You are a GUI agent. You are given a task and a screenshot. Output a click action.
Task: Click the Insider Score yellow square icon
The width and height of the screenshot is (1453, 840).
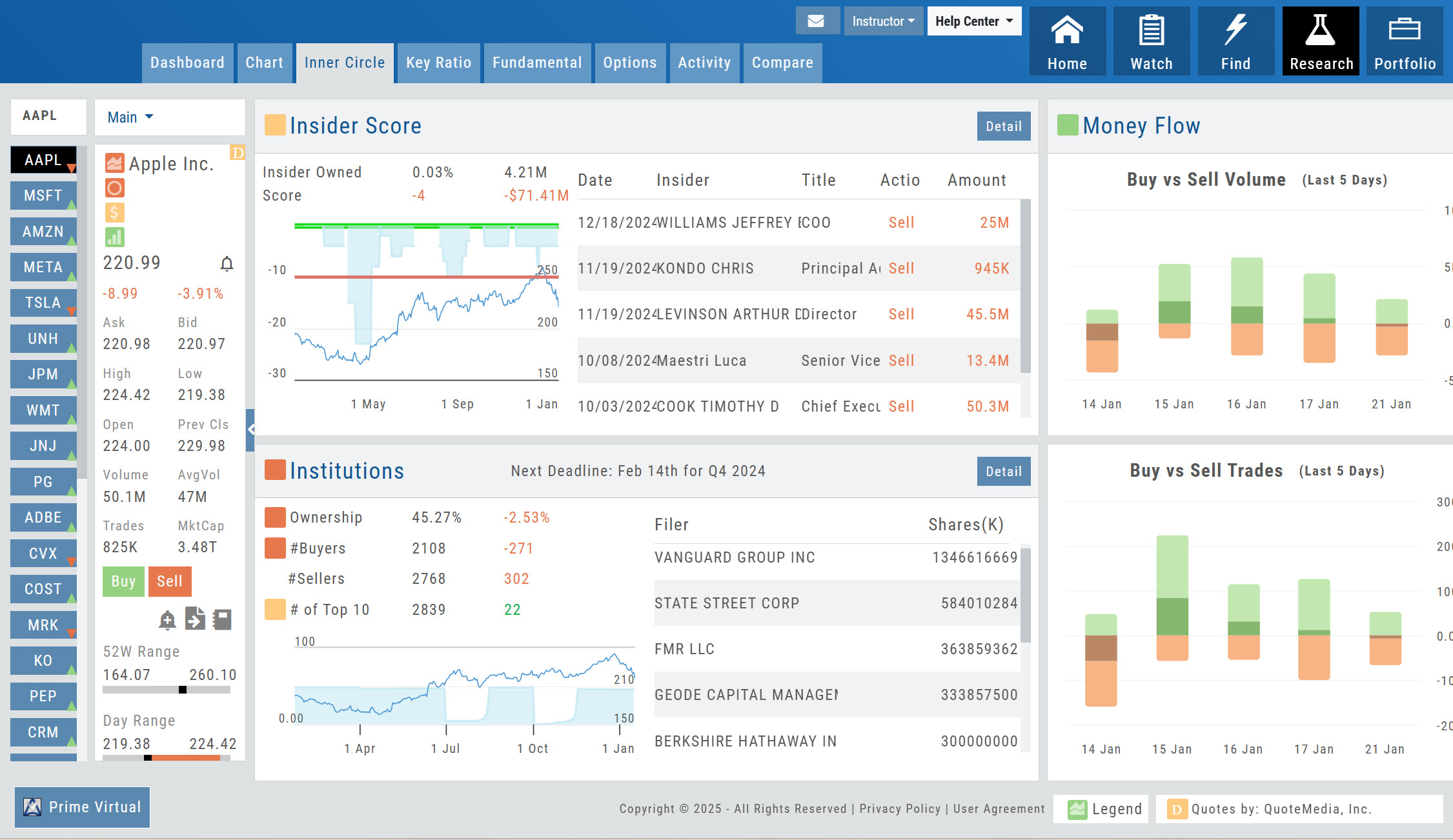[x=275, y=125]
